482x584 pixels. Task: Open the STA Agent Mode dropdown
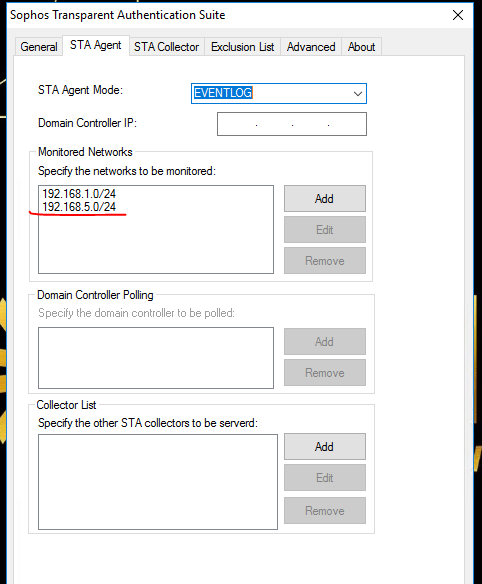279,93
